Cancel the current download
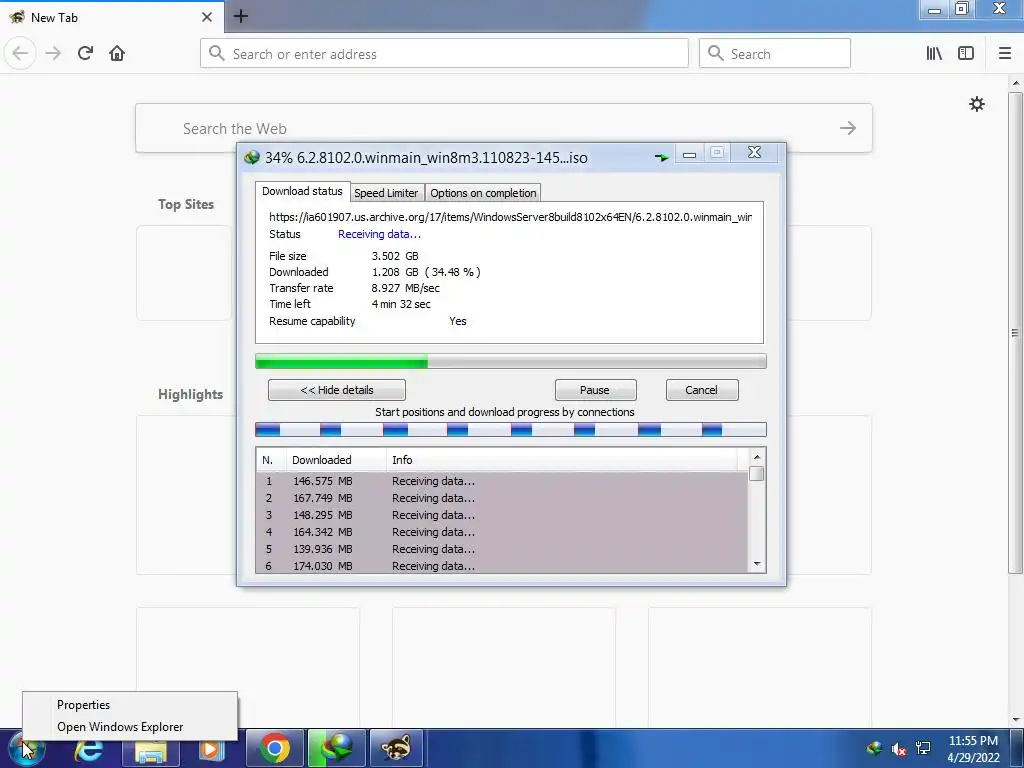 click(701, 390)
